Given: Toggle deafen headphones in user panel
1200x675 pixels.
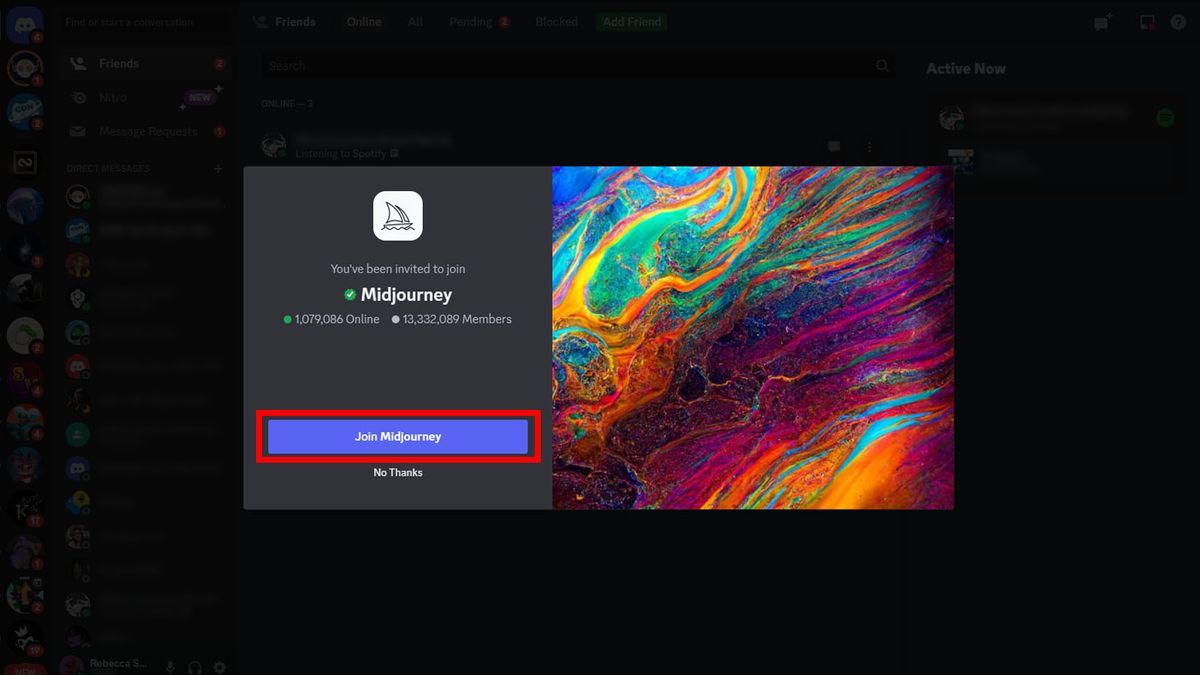Looking at the screenshot, I should click(195, 667).
